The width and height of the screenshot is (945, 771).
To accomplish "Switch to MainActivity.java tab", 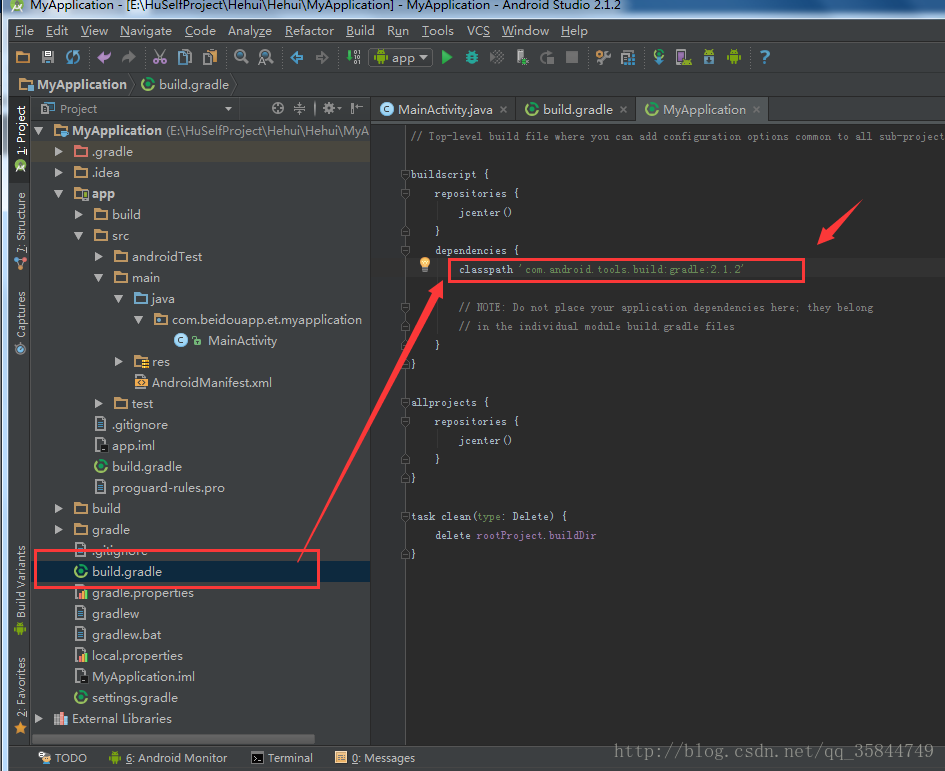I will click(445, 110).
